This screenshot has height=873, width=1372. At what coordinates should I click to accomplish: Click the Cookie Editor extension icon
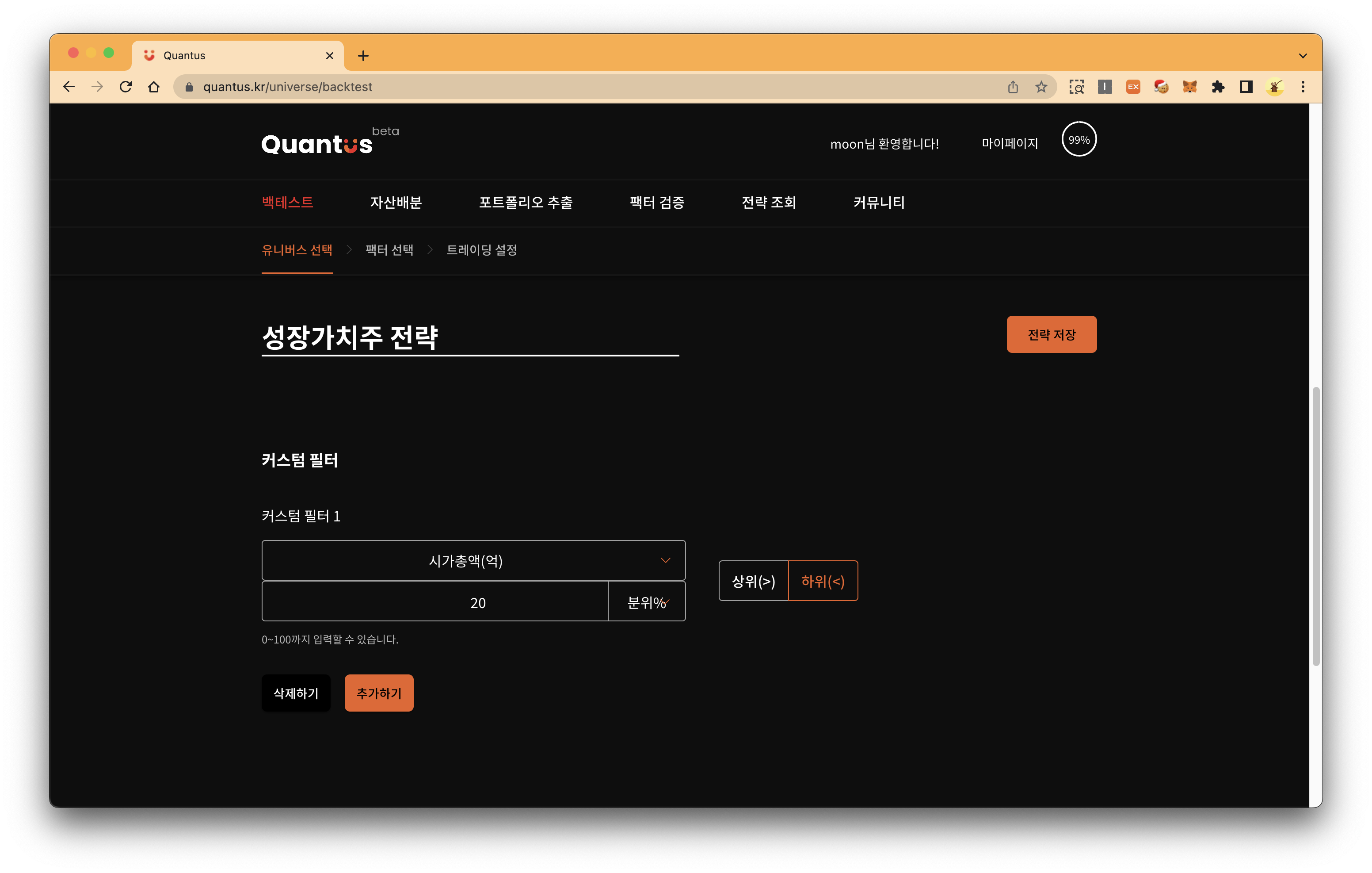point(1161,87)
